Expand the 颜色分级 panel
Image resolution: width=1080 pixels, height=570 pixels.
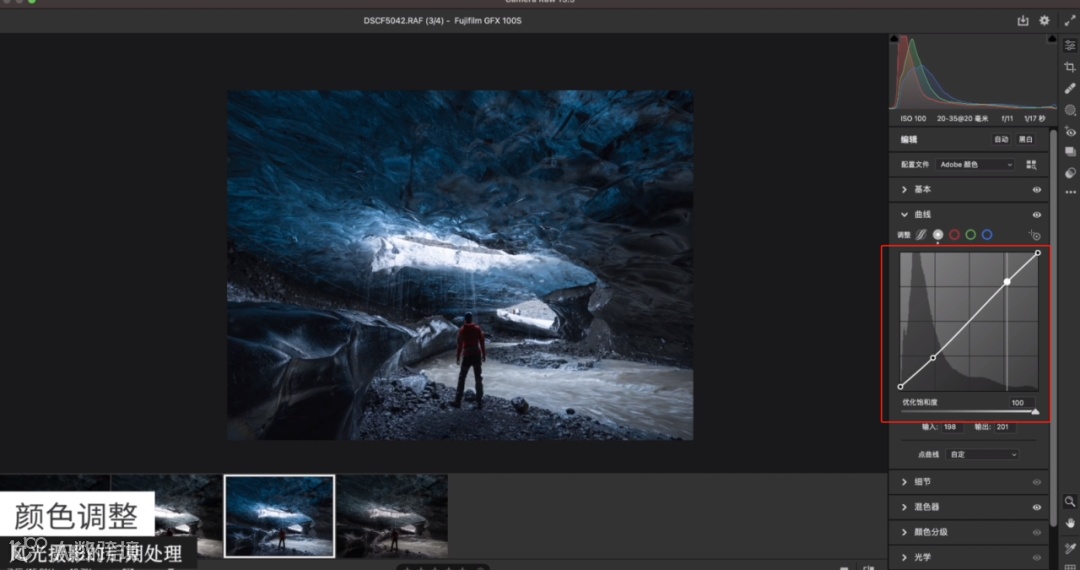pos(904,532)
